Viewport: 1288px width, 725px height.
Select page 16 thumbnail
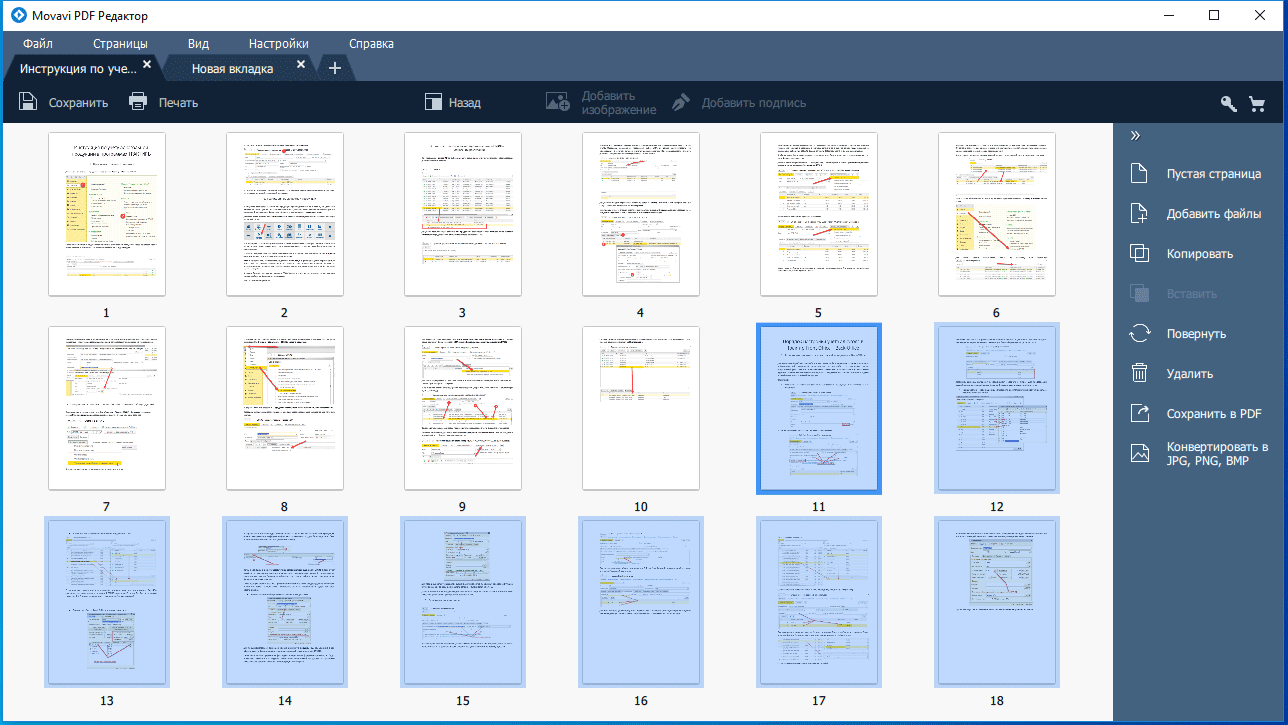coord(640,602)
